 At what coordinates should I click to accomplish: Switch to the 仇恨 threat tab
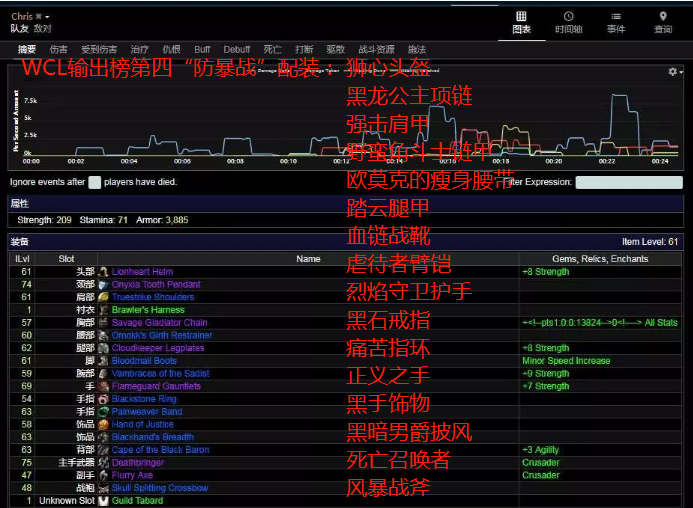pos(171,50)
